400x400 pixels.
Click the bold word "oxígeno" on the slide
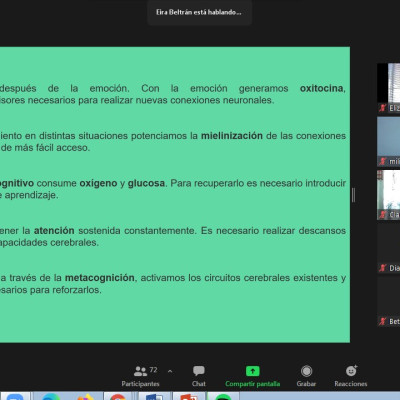tap(98, 183)
